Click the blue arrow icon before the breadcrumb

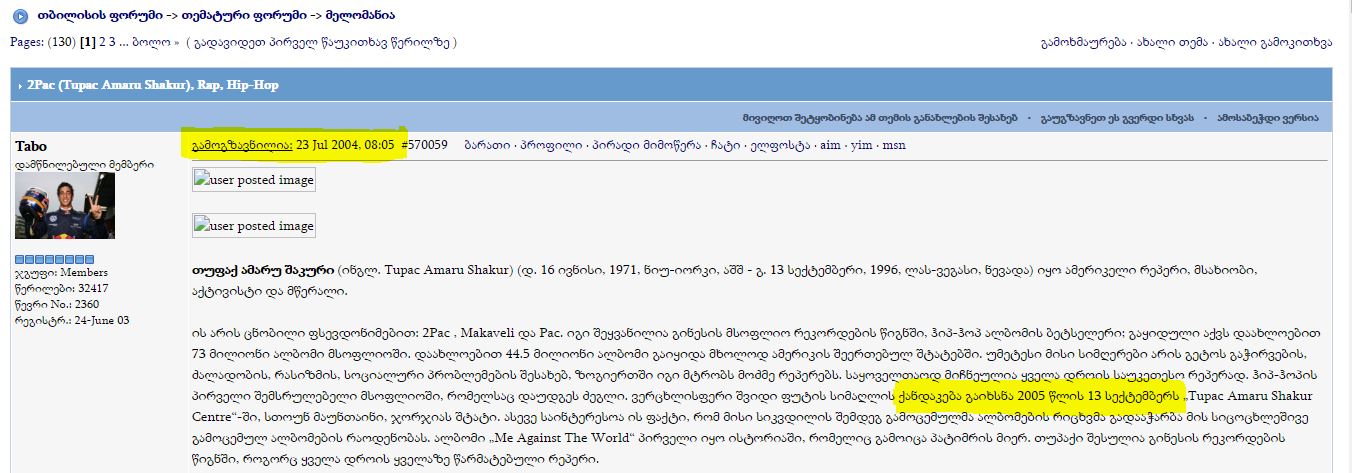click(x=20, y=15)
